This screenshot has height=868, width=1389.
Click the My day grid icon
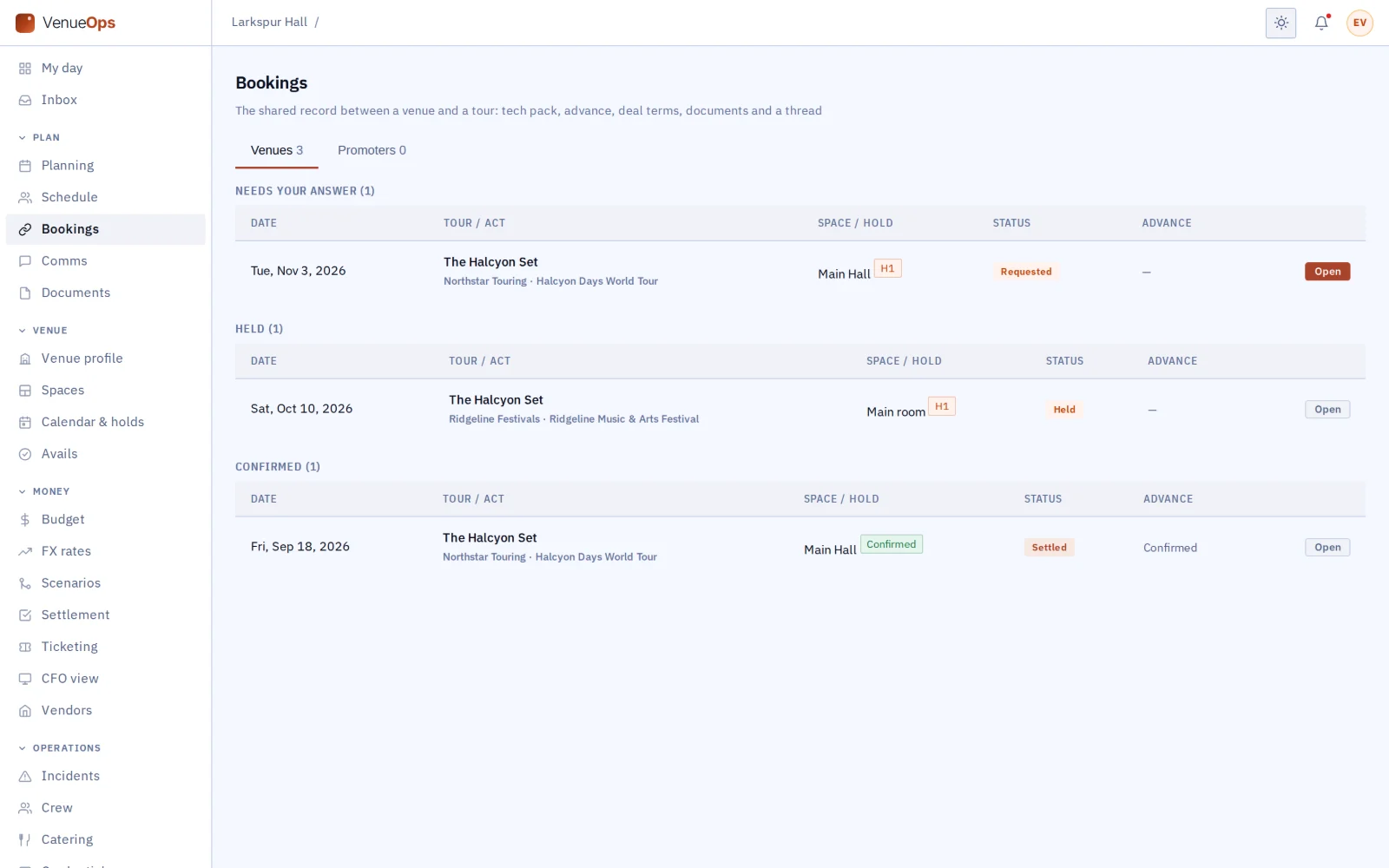tap(25, 69)
